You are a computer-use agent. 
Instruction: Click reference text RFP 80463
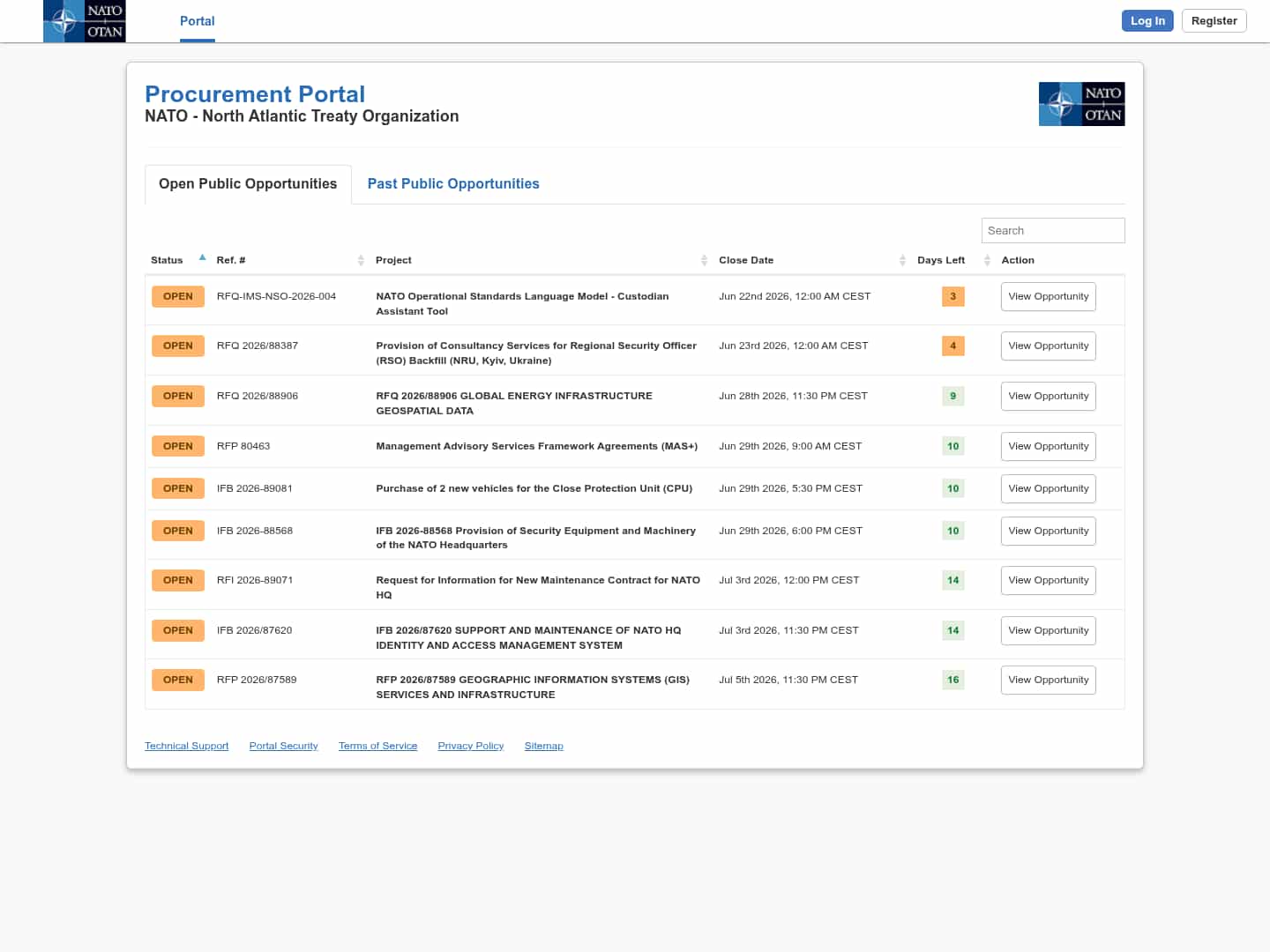click(243, 447)
